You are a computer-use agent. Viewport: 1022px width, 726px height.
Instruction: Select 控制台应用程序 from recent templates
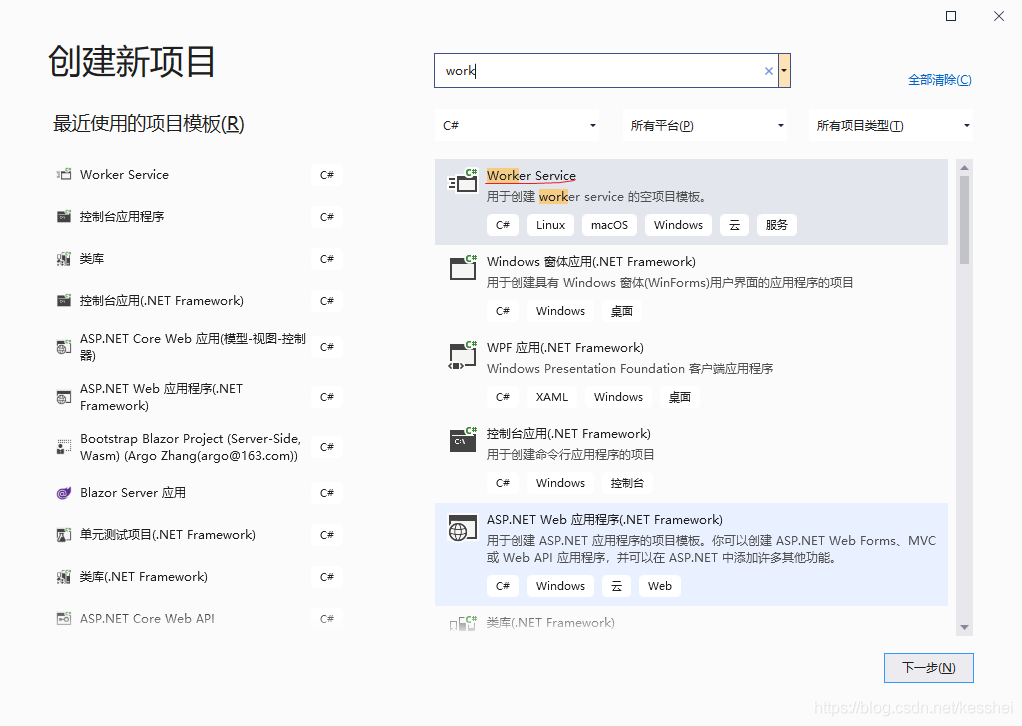[x=198, y=217]
